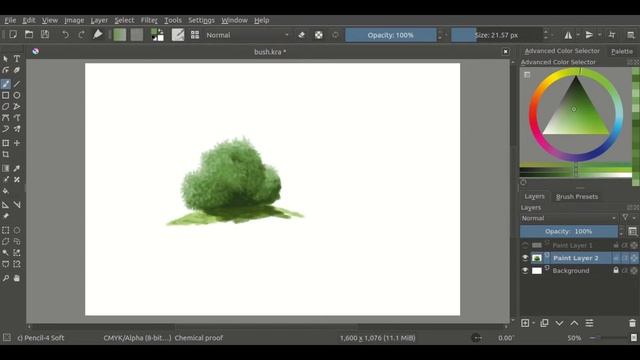Viewport: 640px width, 360px height.
Task: Show the hidden Paint Layer 1
Action: (525, 245)
